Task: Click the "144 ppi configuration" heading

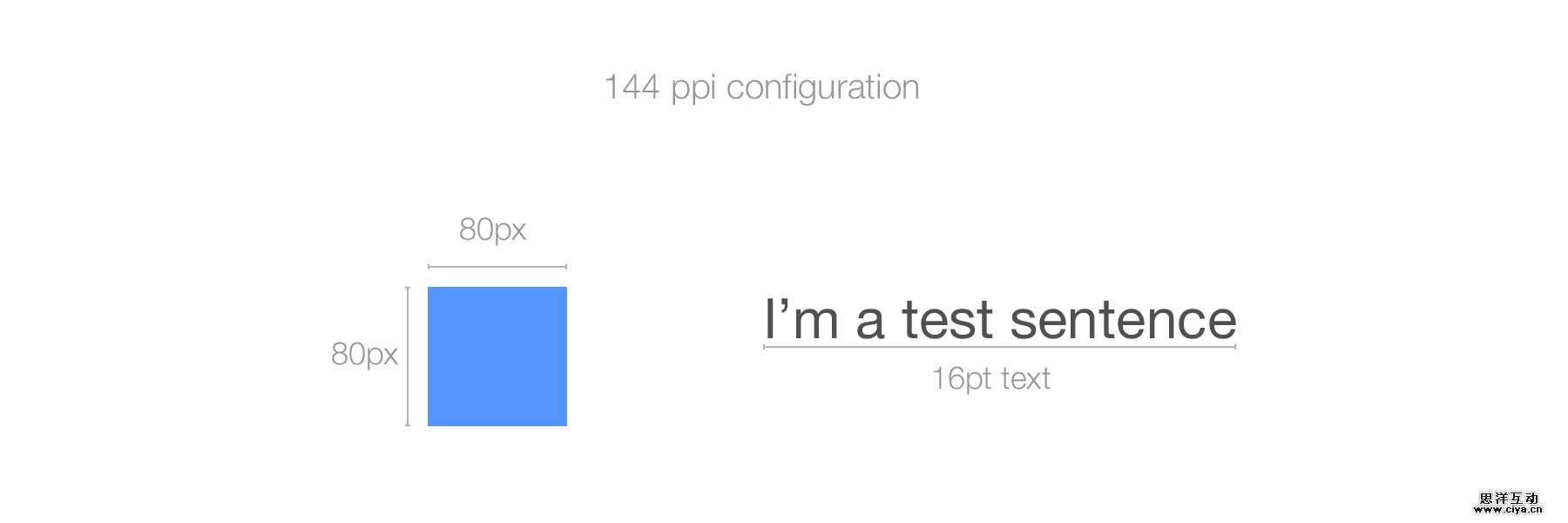Action: pyautogui.click(x=761, y=88)
